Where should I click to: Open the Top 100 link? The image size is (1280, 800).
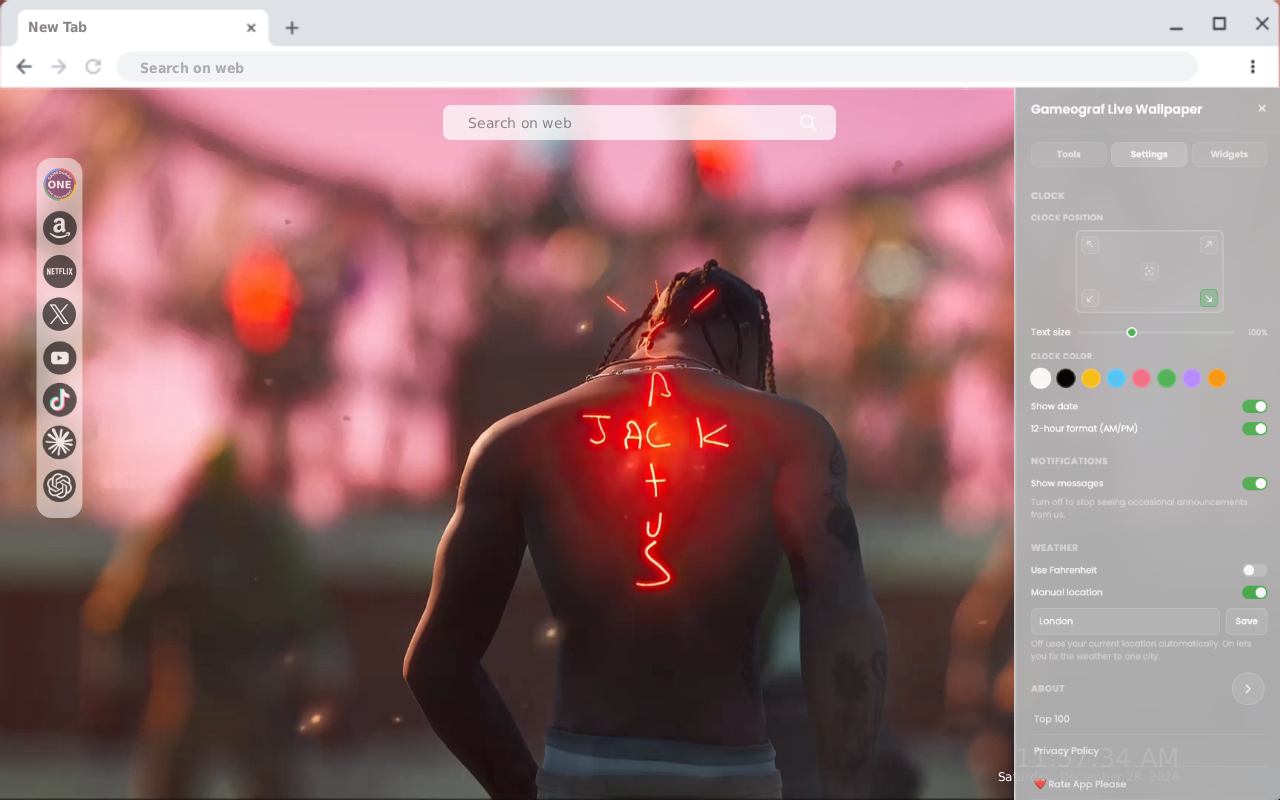[1052, 719]
